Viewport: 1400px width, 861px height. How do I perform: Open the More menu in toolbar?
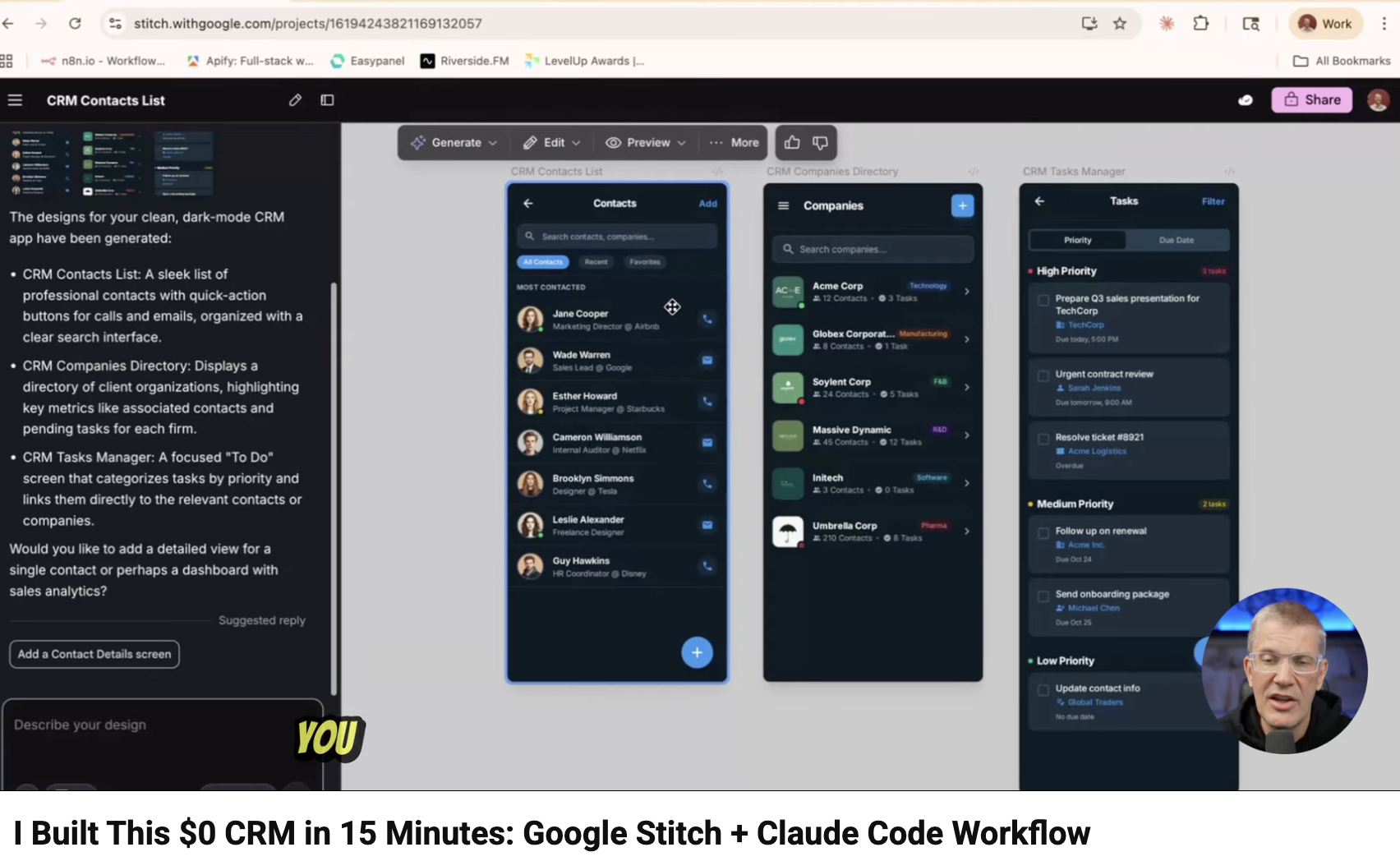click(x=735, y=142)
